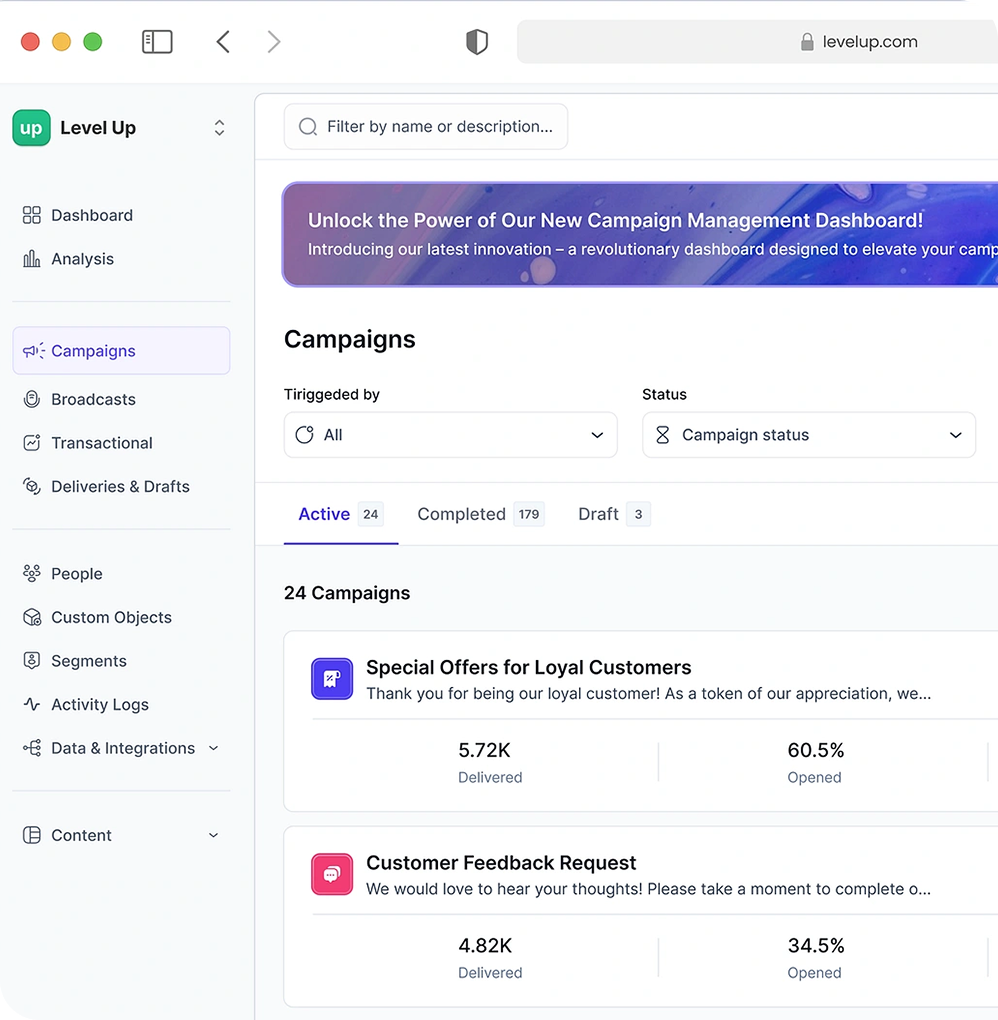
Task: Click the pink Customer Feedback Request icon
Action: tap(332, 874)
